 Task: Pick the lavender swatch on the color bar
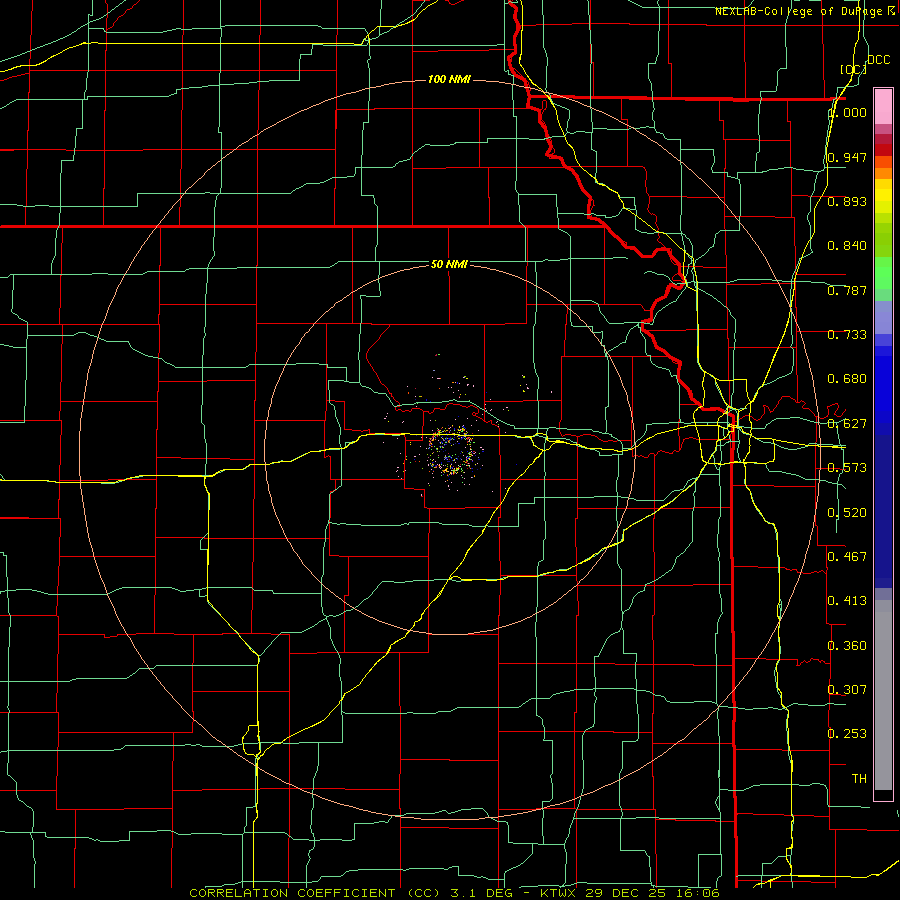click(x=883, y=317)
